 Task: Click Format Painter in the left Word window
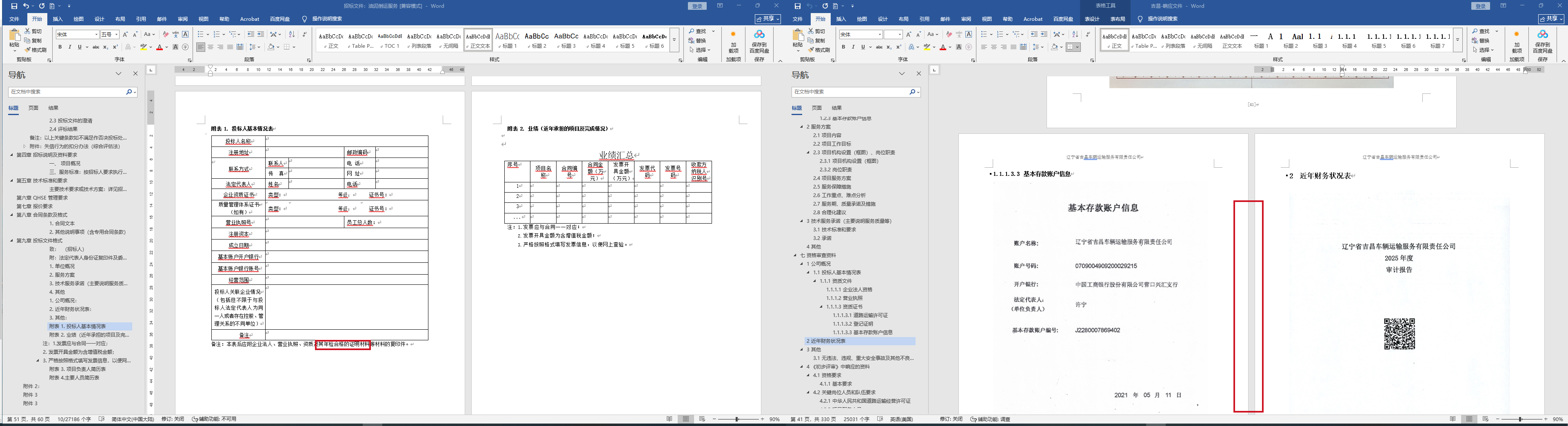point(38,50)
